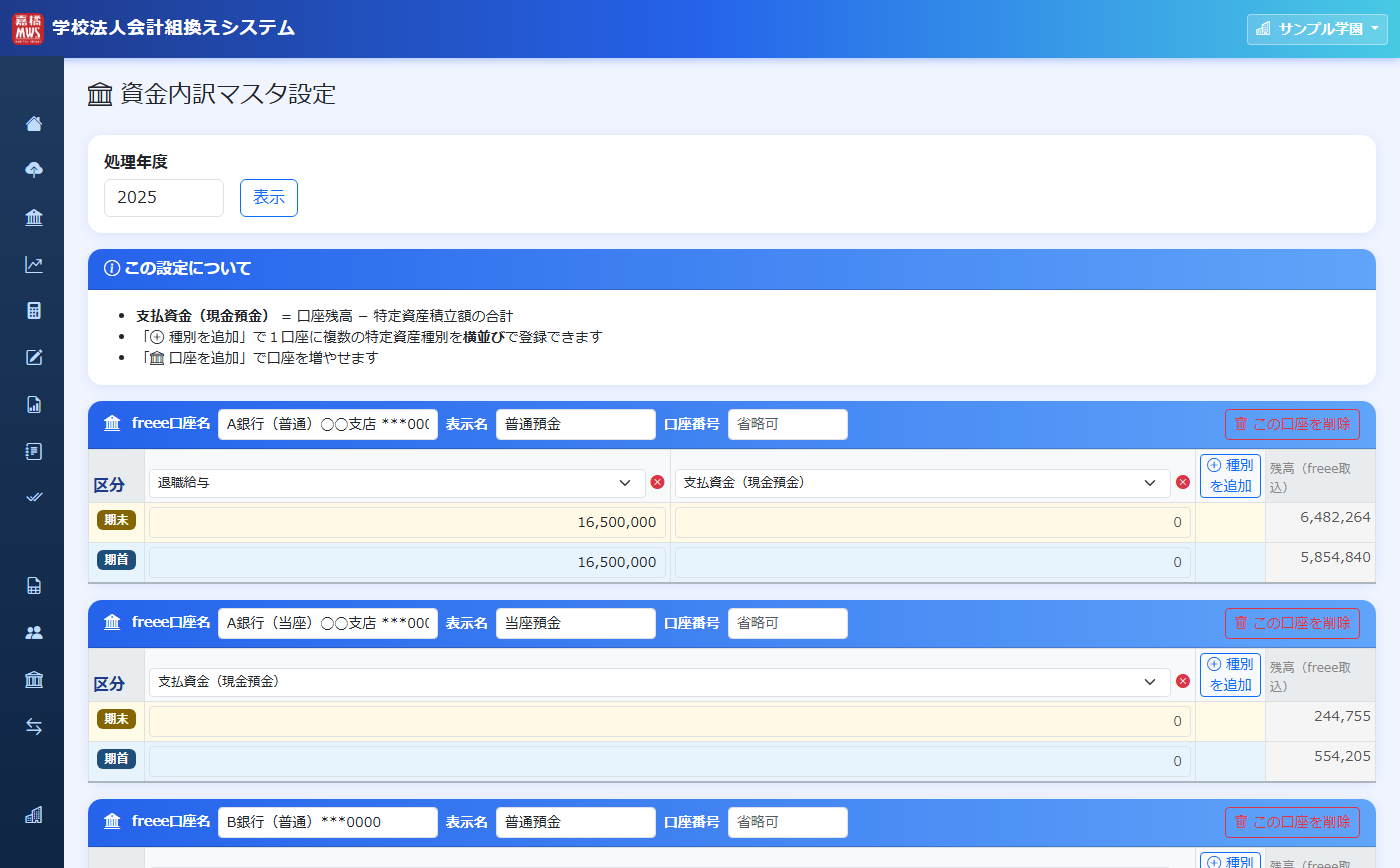Click the balance value 554,205
This screenshot has height=868, width=1400.
(x=1342, y=756)
